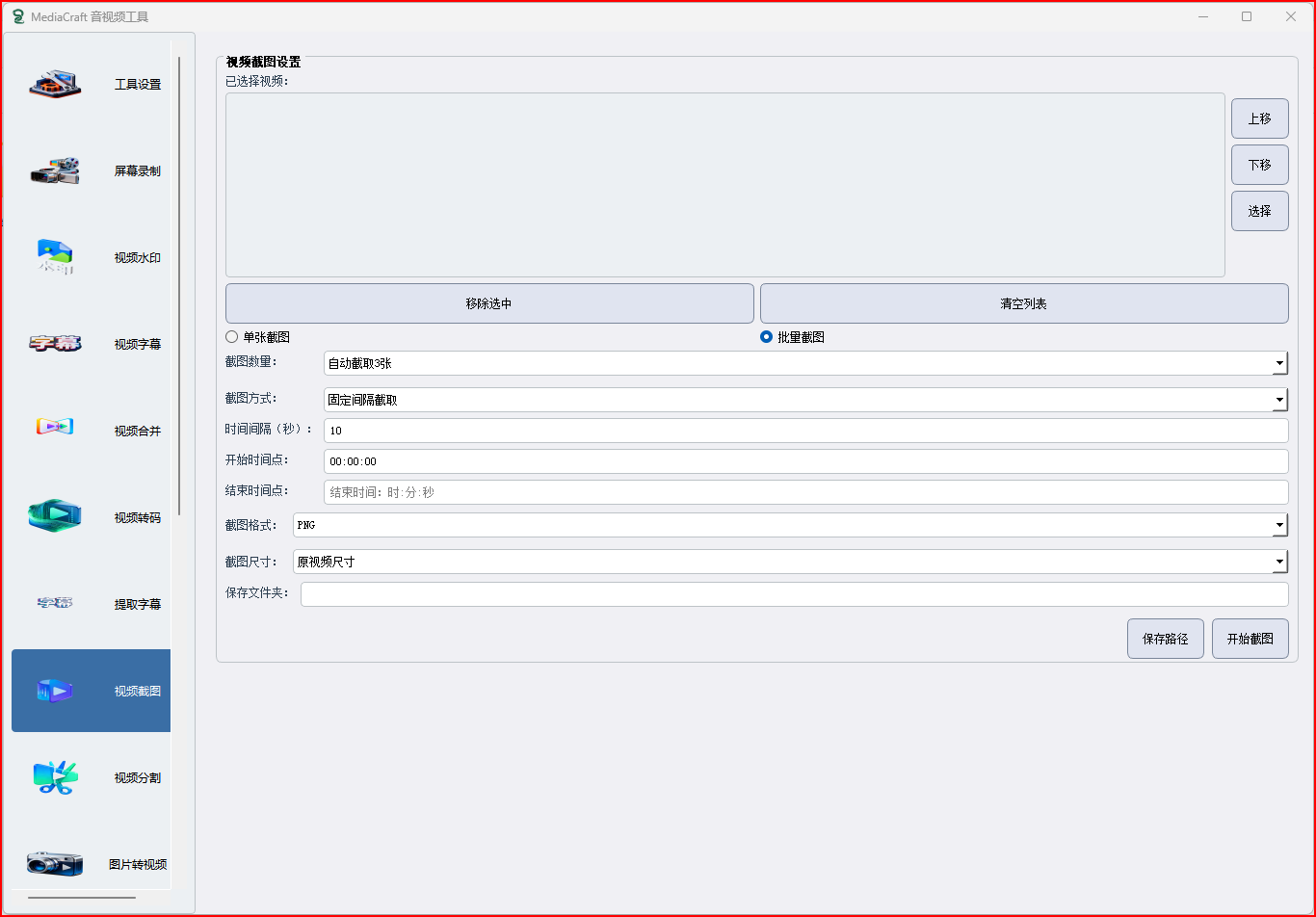Screen dimensions: 1316x917
Task: Select the 视频转码 transcode icon
Action: click(55, 516)
